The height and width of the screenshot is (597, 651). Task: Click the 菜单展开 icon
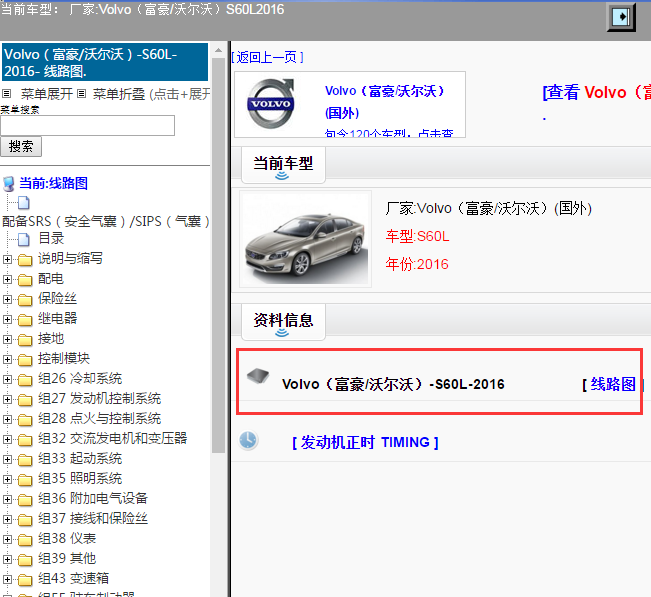(7, 93)
